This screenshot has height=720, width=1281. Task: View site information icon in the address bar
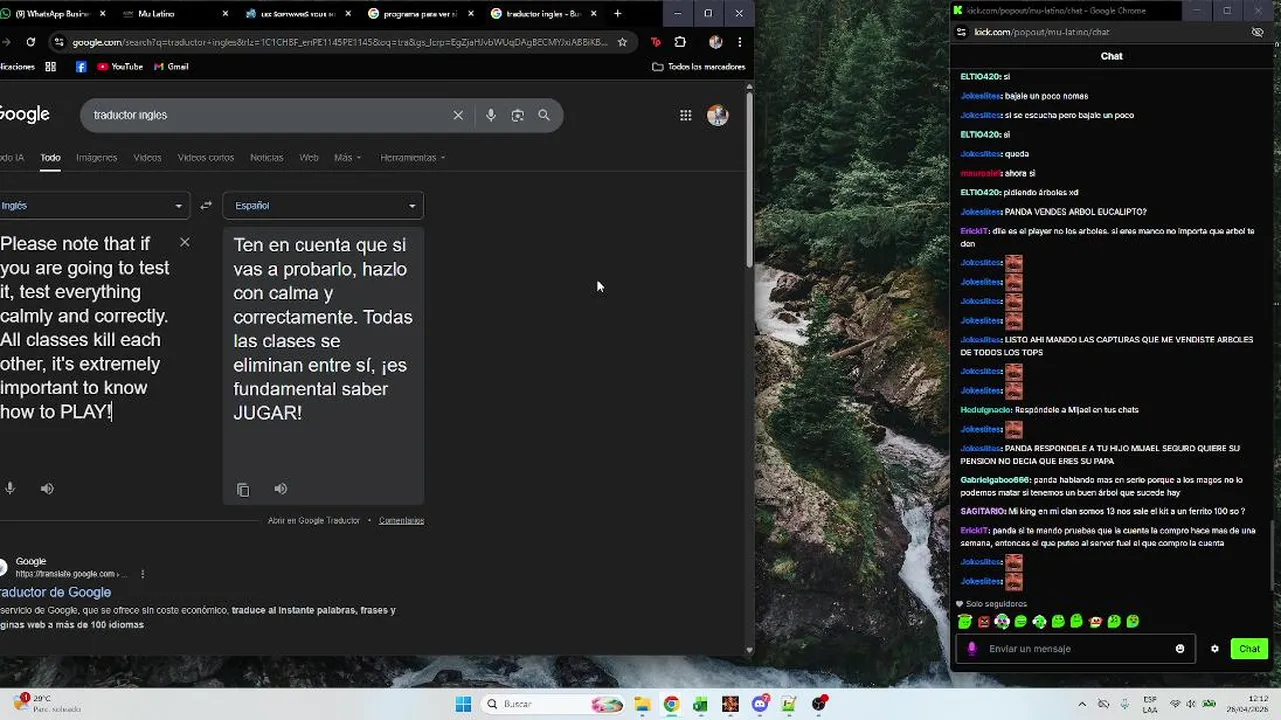pos(60,42)
